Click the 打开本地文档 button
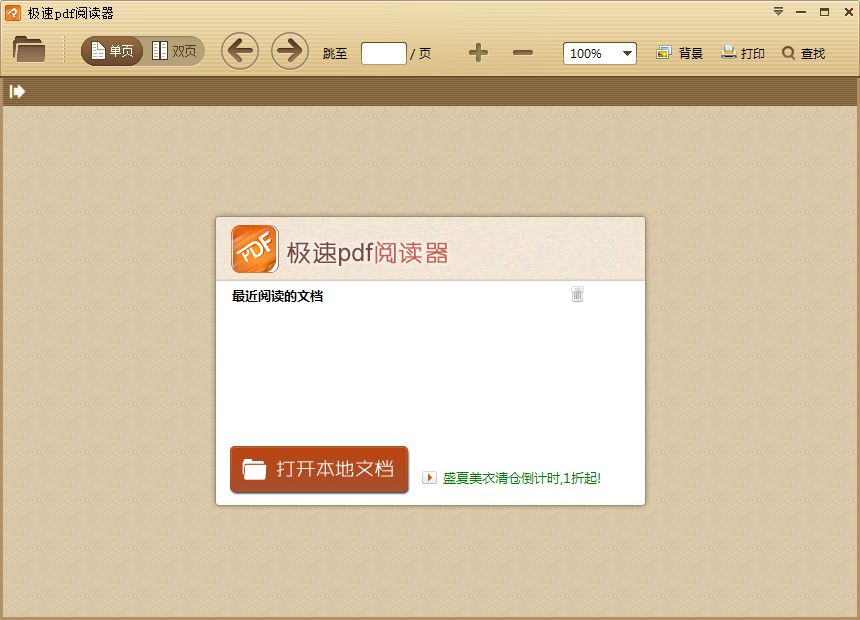860x620 pixels. click(x=319, y=469)
